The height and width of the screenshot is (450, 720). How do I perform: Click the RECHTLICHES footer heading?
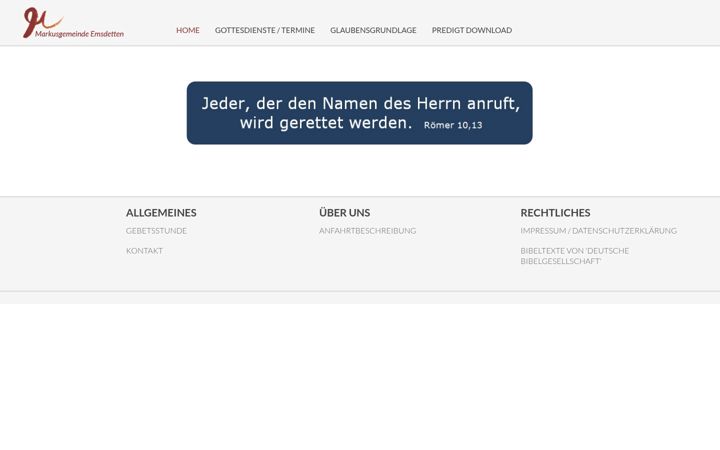(555, 213)
